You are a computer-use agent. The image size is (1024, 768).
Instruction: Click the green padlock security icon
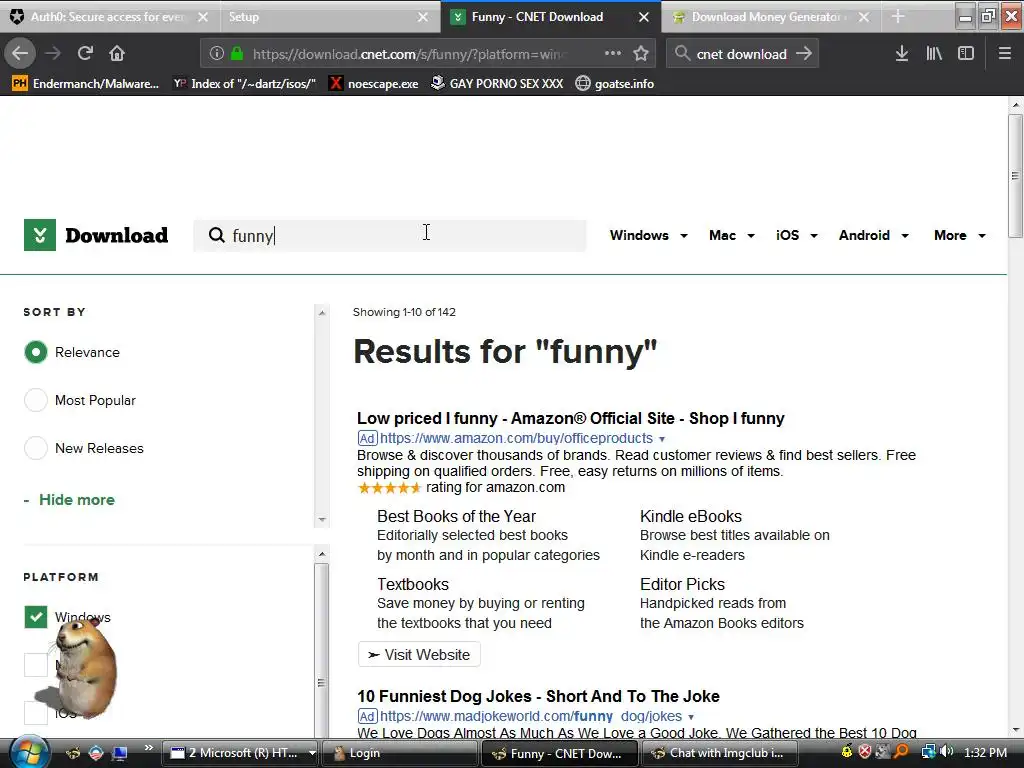tap(237, 54)
